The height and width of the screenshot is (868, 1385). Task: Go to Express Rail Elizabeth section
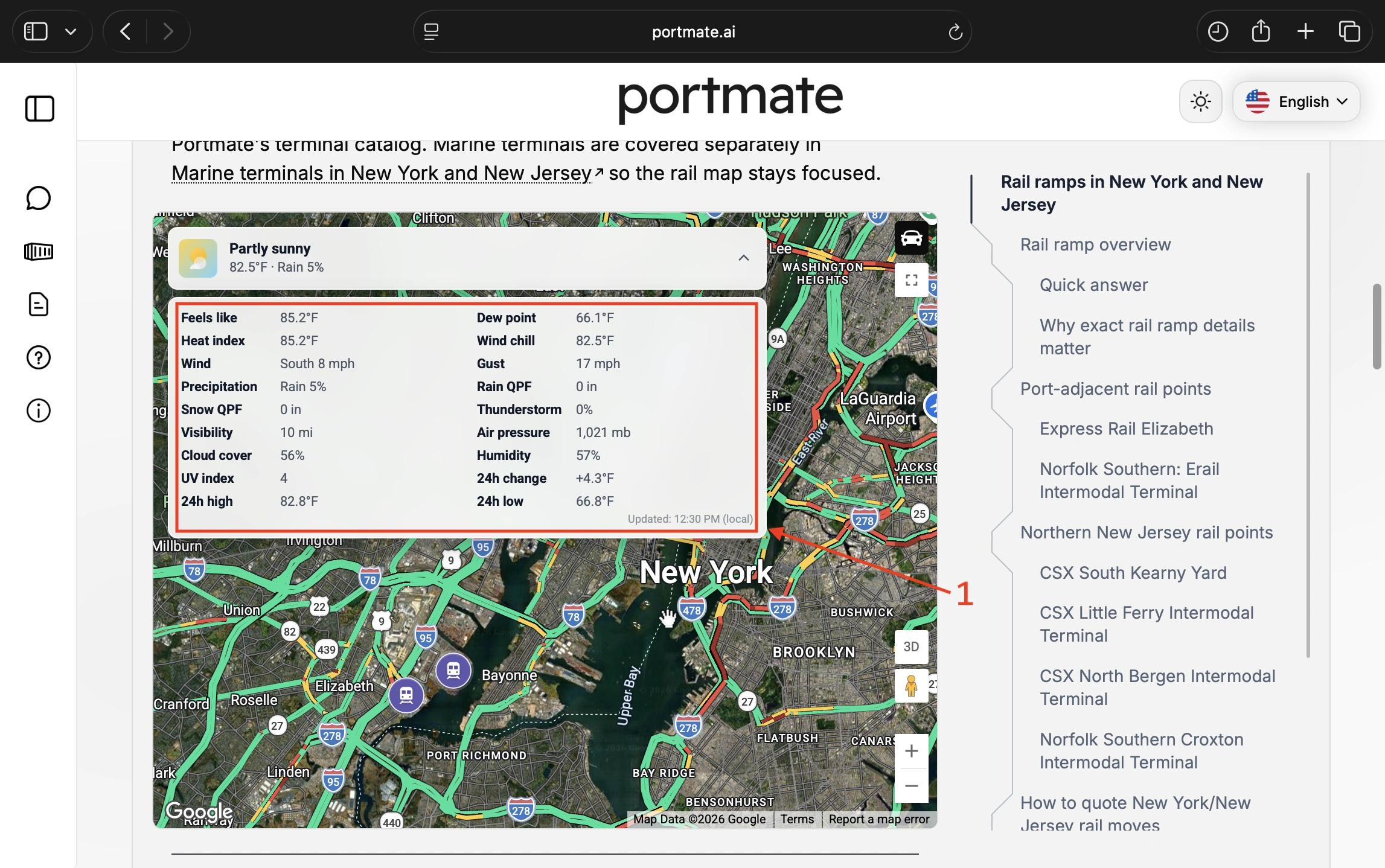pos(1126,429)
